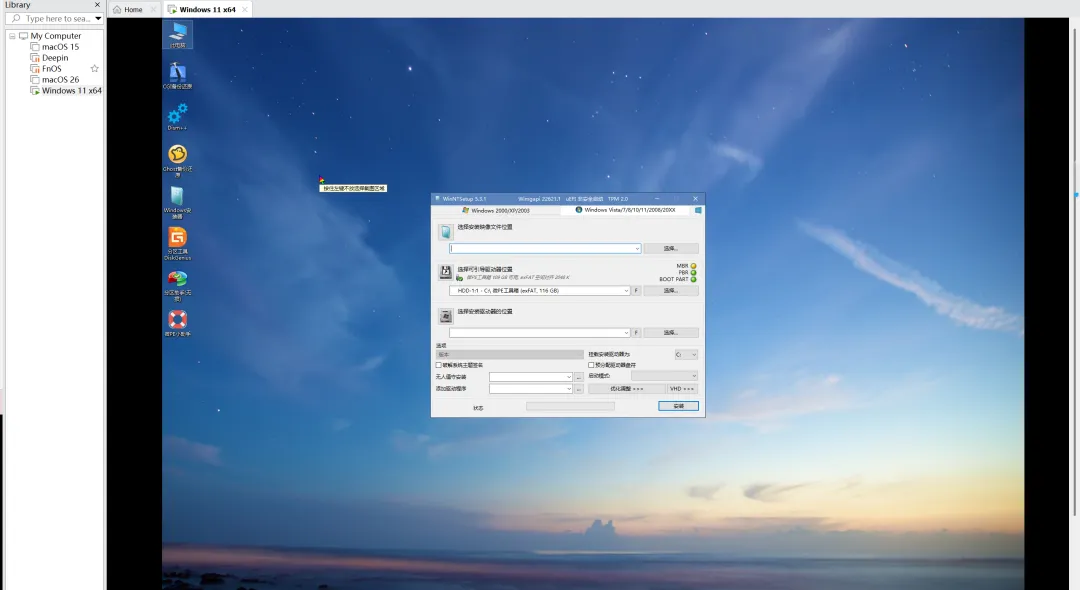Open the CGI backup restore desktop icon

point(178,76)
